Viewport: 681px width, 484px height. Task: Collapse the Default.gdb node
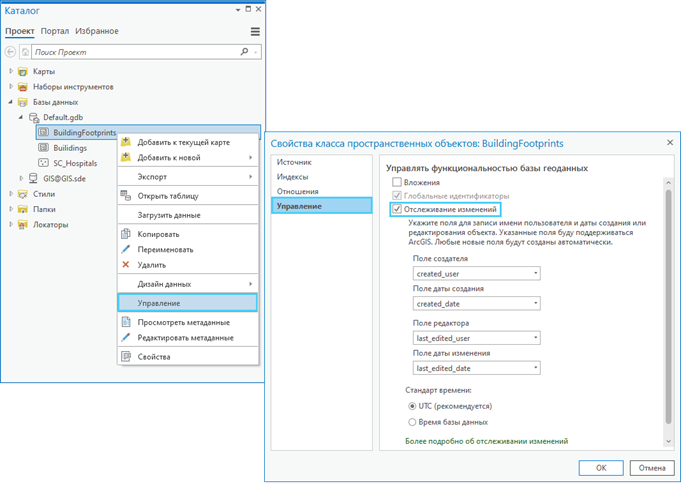click(21, 117)
